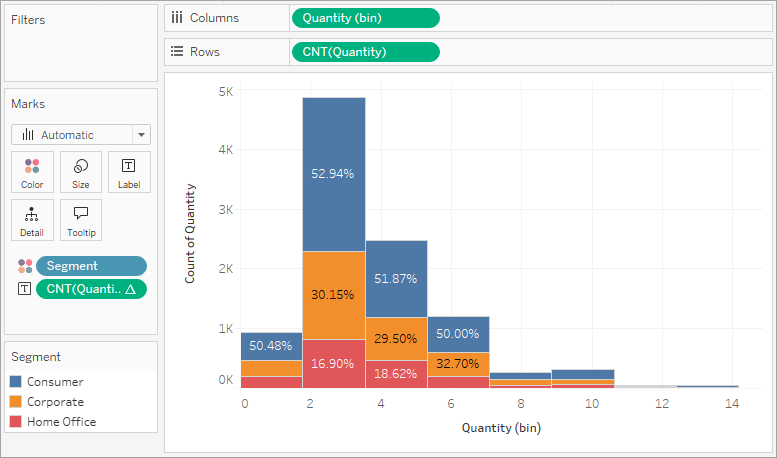Open the Detail marks card
The height and width of the screenshot is (458, 777).
point(32,220)
